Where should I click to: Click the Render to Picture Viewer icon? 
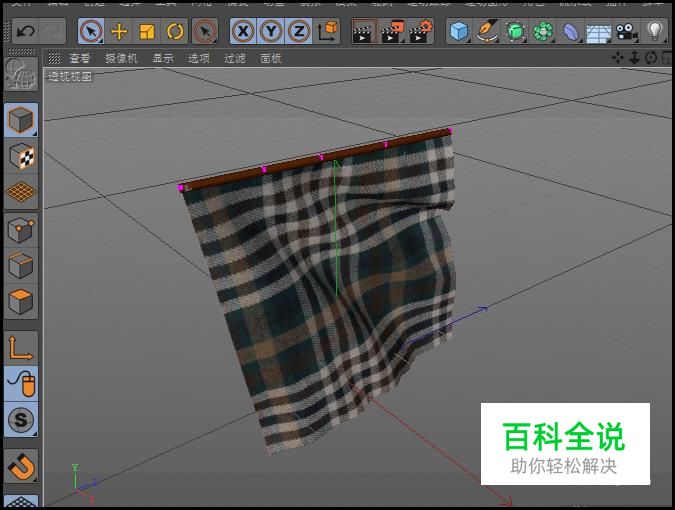[x=394, y=31]
